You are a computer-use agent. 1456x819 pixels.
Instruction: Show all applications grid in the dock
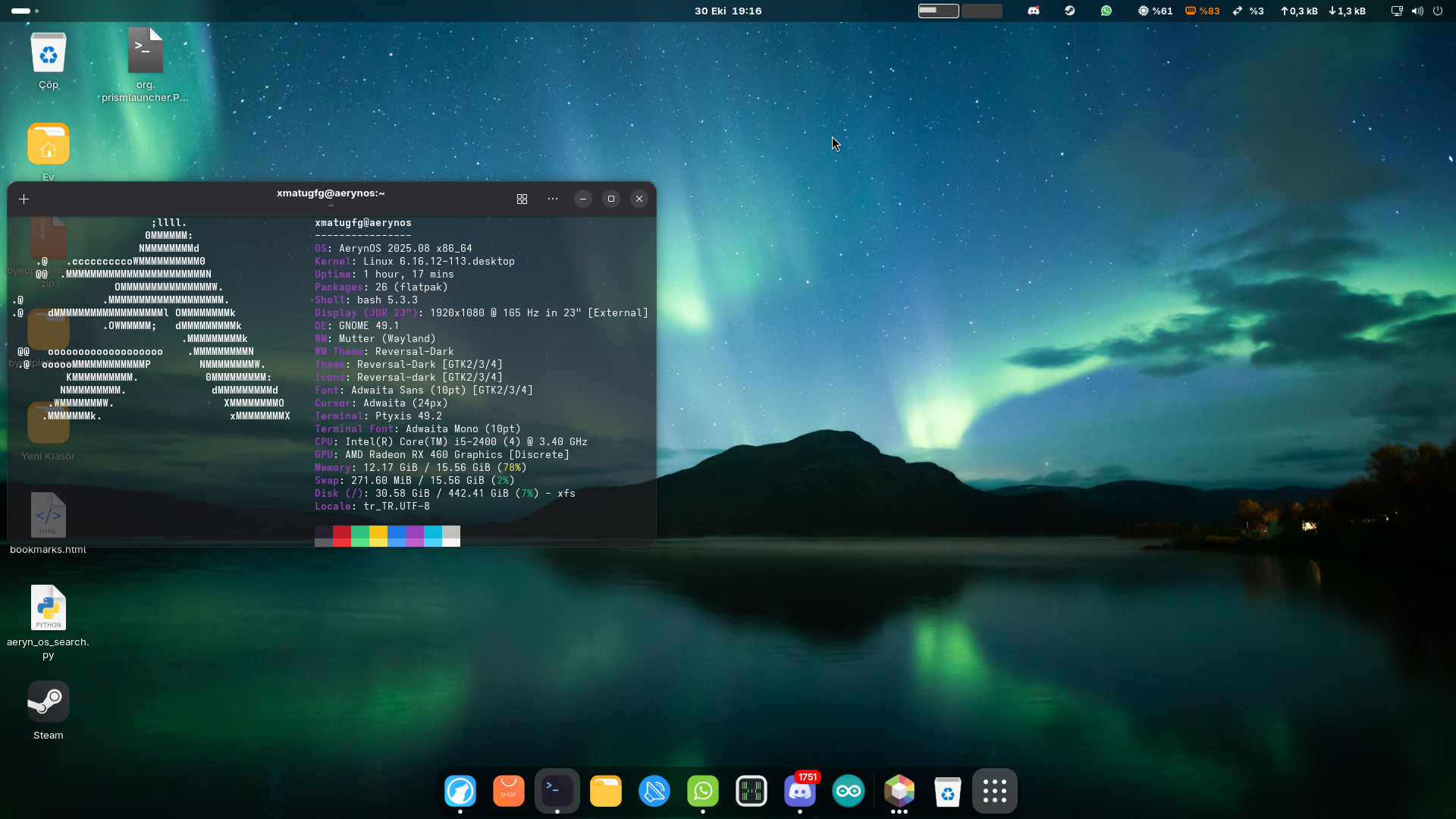point(995,791)
